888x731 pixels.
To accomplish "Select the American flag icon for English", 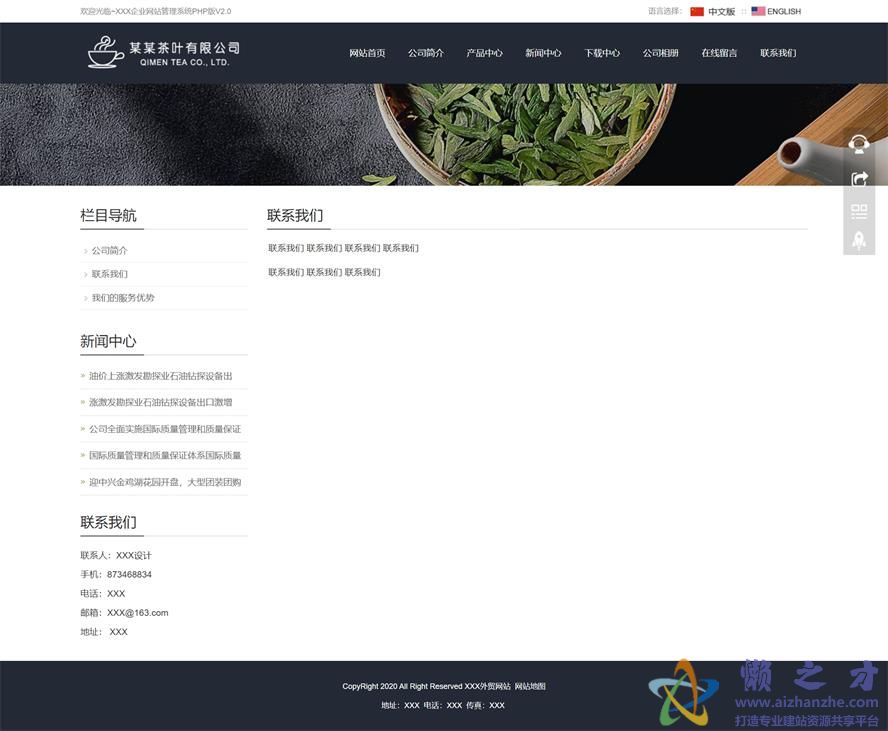I will point(758,11).
